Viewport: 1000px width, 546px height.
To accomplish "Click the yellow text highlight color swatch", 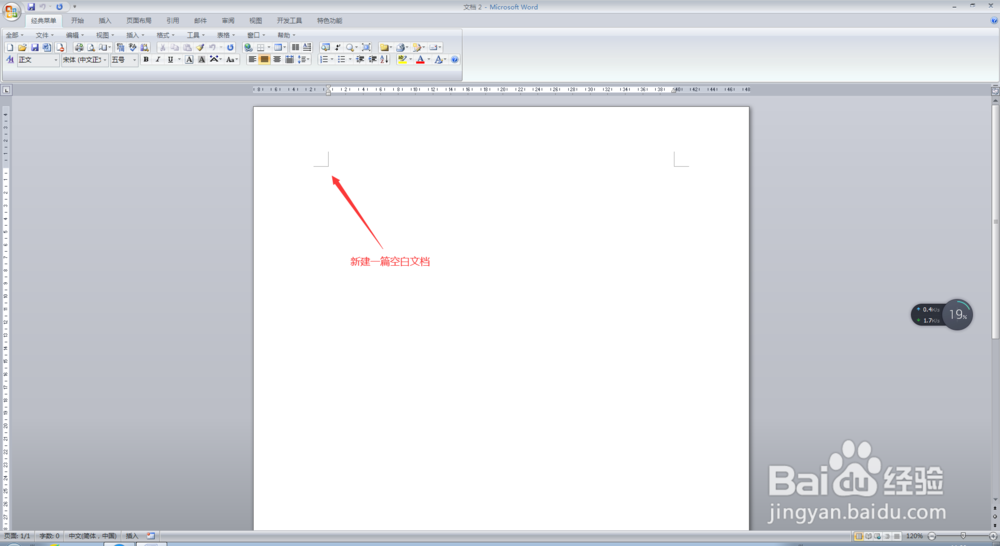I will 402,59.
